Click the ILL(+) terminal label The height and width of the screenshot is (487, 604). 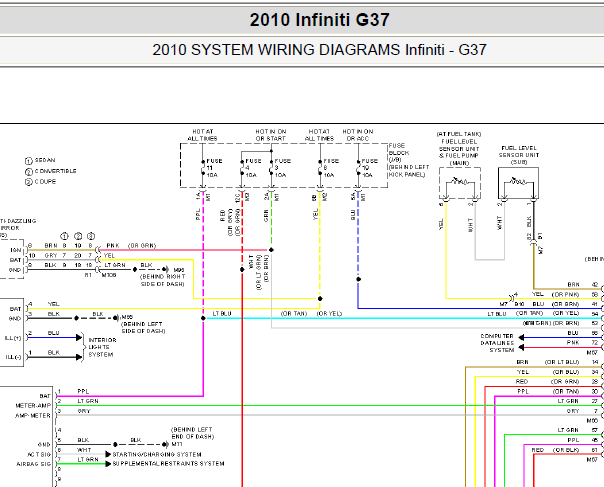pyautogui.click(x=13, y=338)
